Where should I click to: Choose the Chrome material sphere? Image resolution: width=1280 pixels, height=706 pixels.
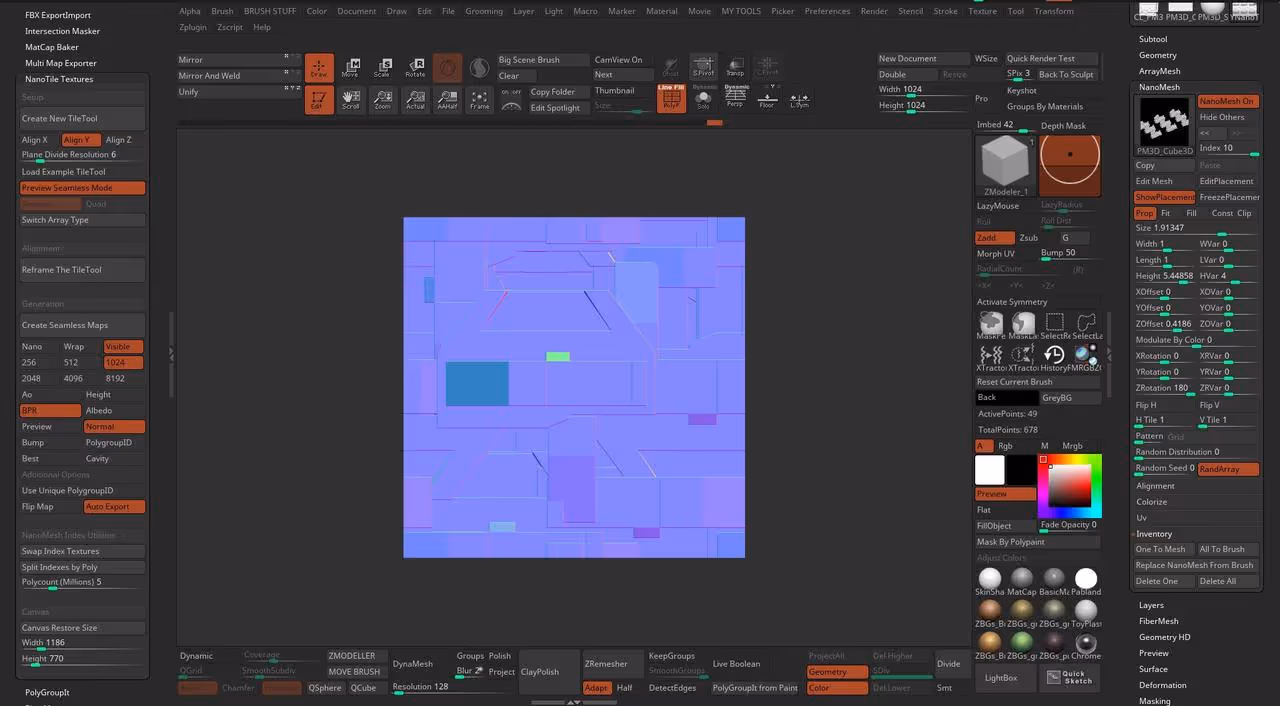[x=1086, y=645]
